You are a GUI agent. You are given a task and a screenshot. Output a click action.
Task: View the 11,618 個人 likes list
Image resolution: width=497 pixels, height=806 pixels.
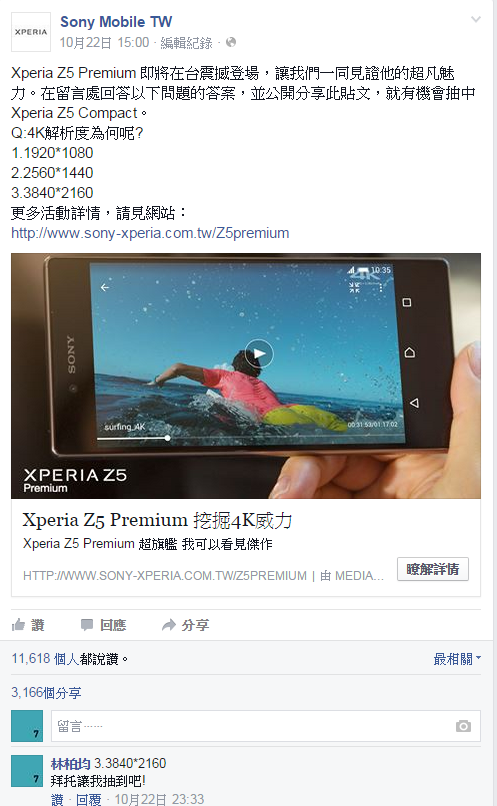point(45,658)
